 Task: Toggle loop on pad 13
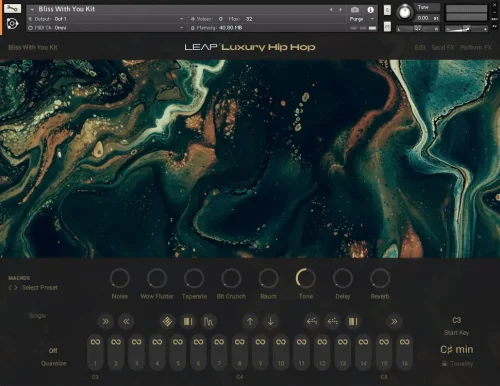(x=343, y=342)
